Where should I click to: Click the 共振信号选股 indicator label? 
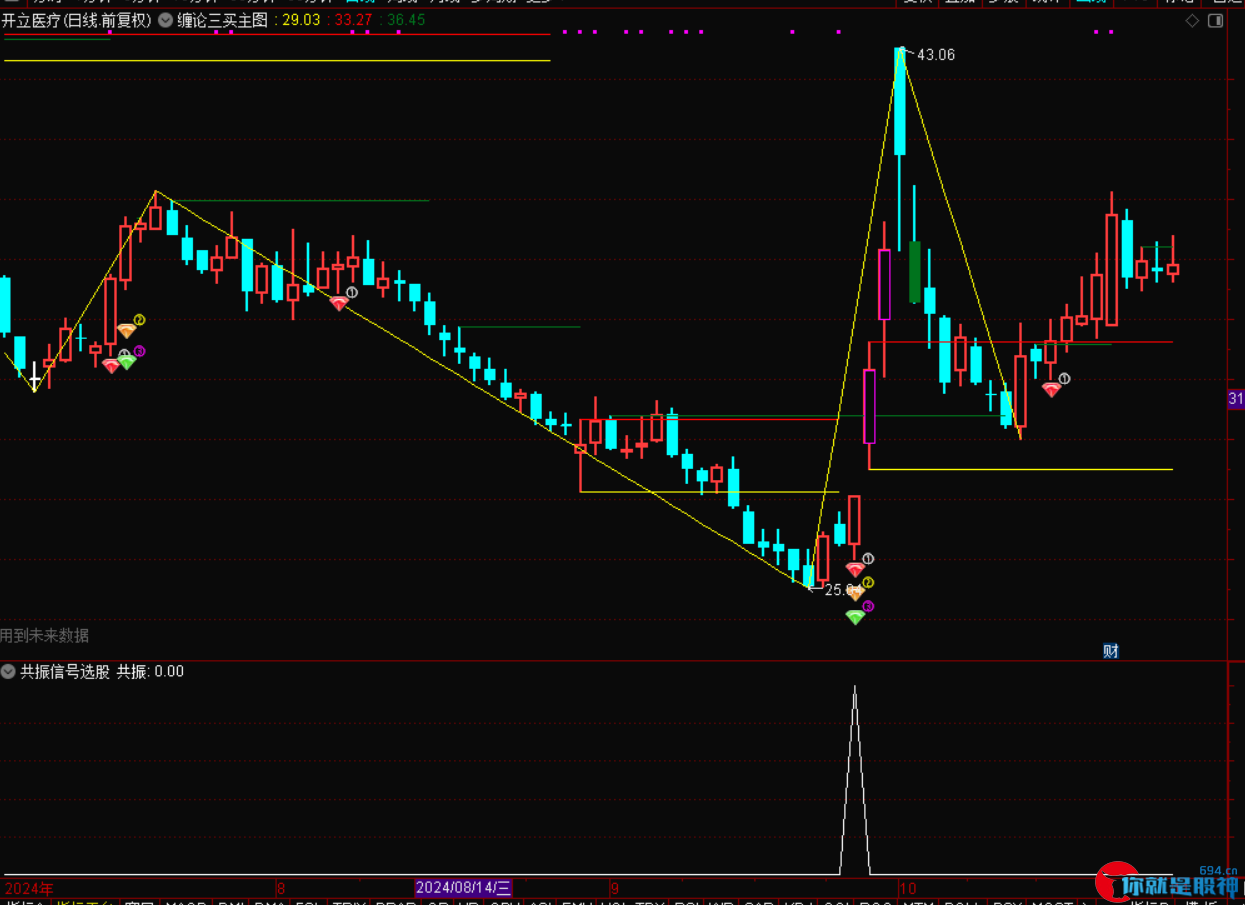65,672
